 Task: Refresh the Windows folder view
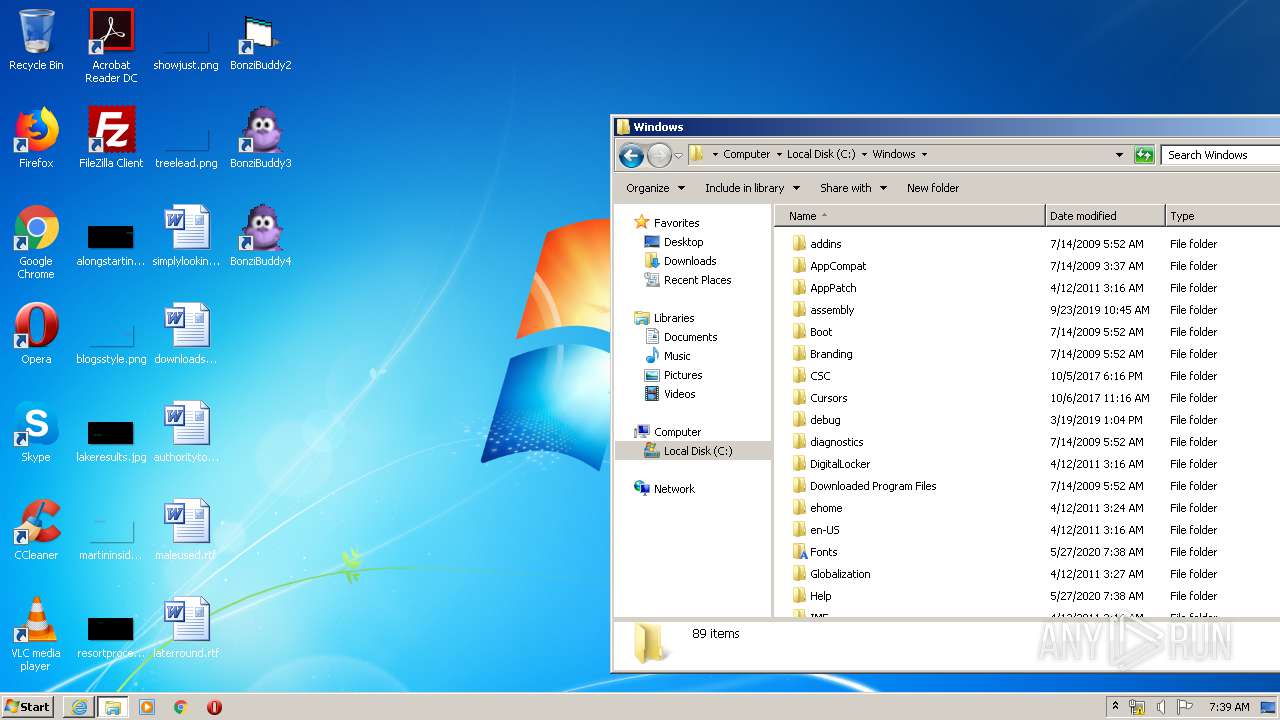point(1144,155)
